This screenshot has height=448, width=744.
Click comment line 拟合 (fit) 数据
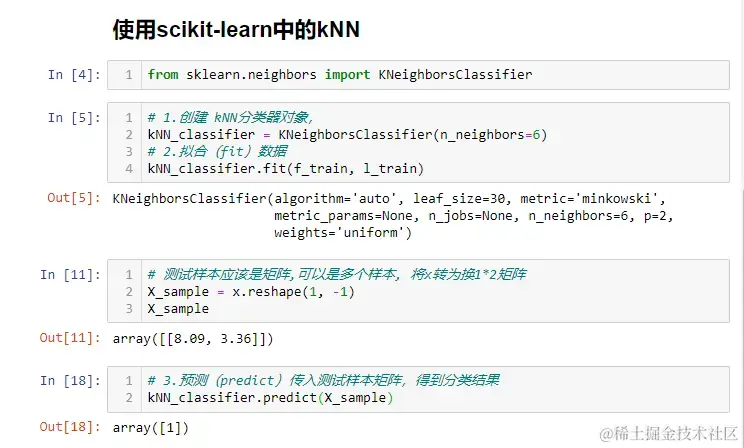click(x=217, y=151)
